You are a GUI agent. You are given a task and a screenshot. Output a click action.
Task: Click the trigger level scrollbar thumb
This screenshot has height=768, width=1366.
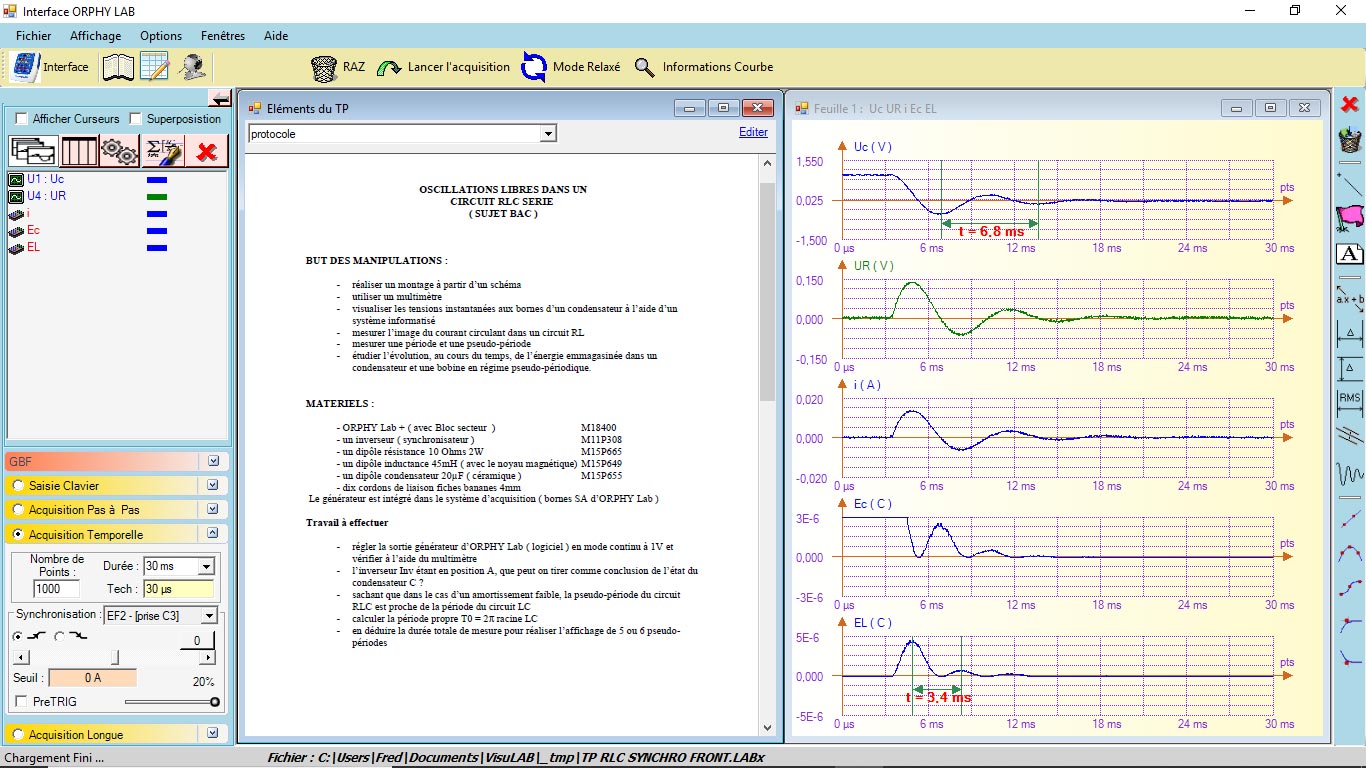tap(115, 657)
